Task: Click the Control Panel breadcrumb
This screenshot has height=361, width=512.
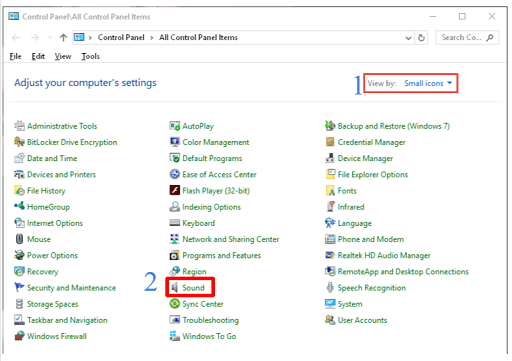Action: [121, 37]
